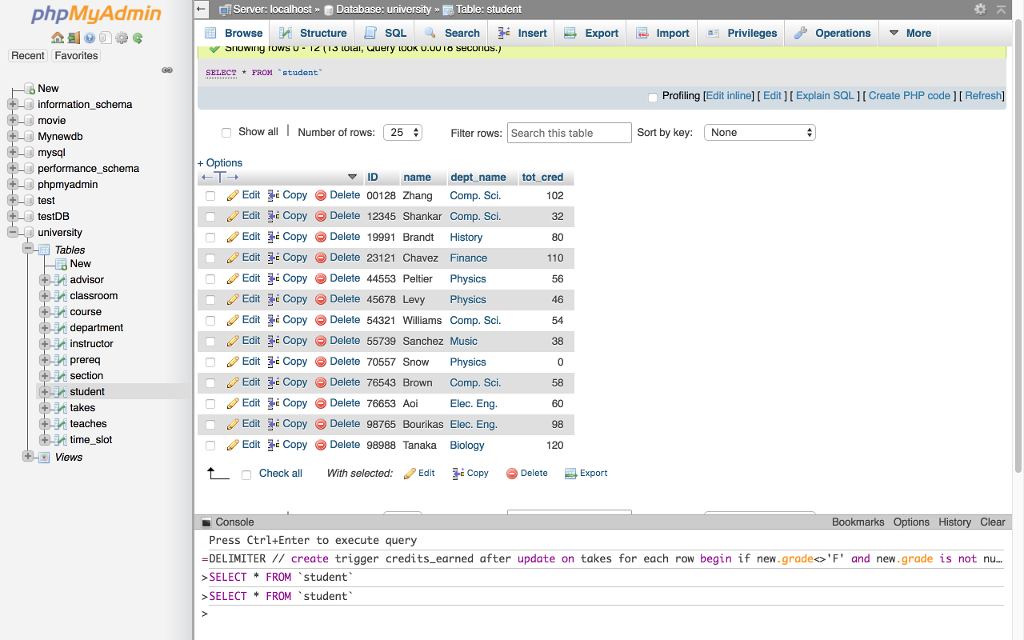Image resolution: width=1024 pixels, height=640 pixels.
Task: Click Copy icon for Chavez row
Action: coord(274,258)
